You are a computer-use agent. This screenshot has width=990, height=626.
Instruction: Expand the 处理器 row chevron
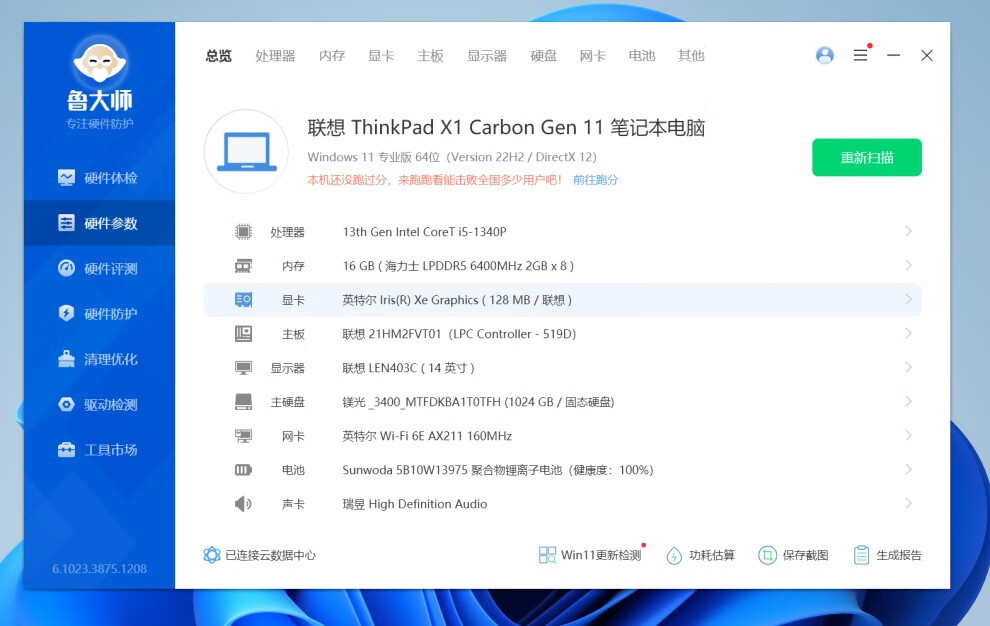pos(909,231)
